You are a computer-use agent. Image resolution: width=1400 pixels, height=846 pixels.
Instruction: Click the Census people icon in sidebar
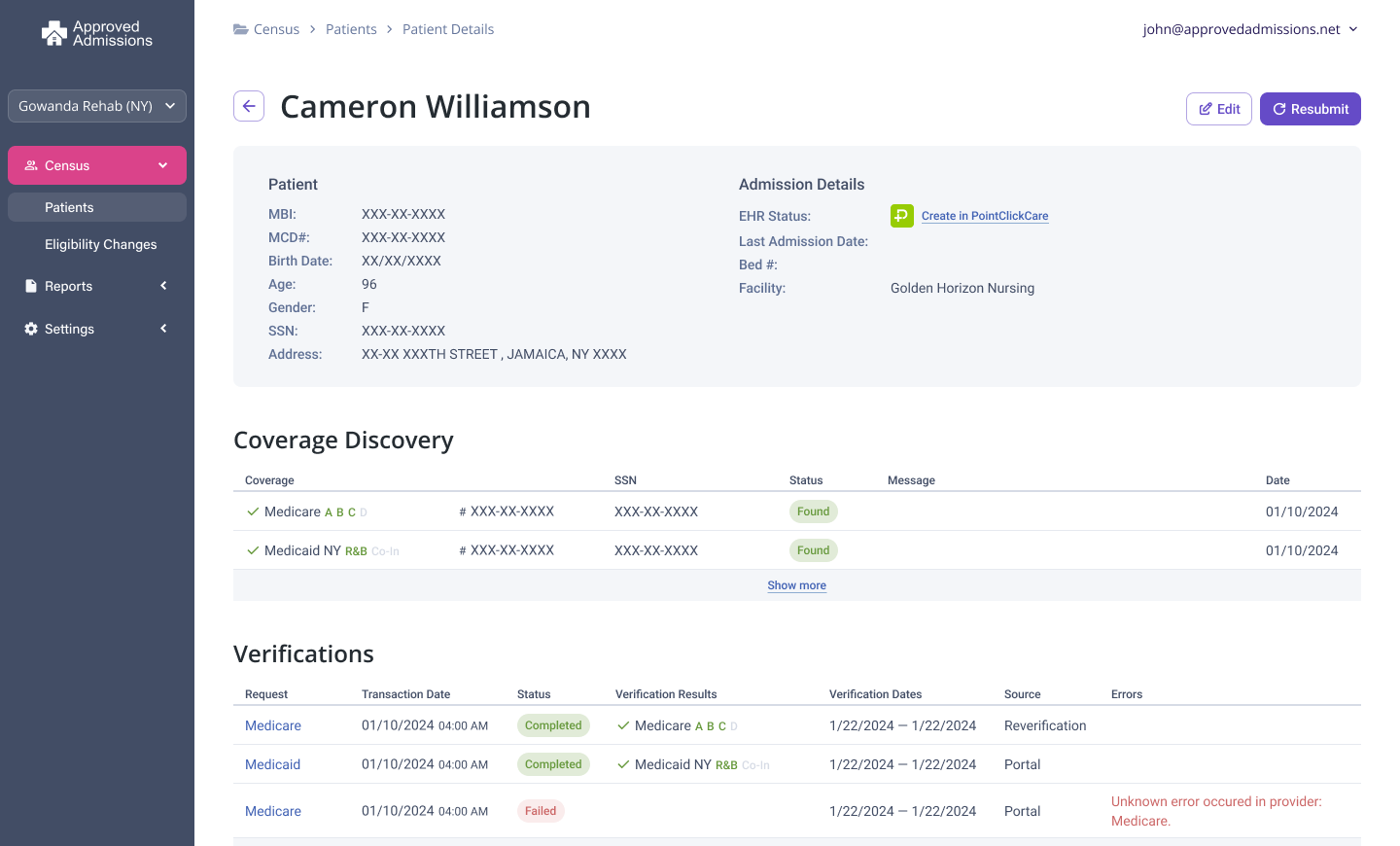click(31, 165)
